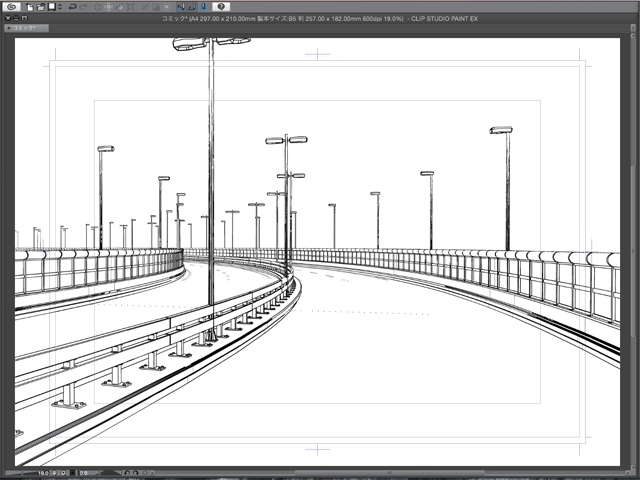The width and height of the screenshot is (640, 480).
Task: Toggle Snap to Grid
Action: tap(204, 7)
